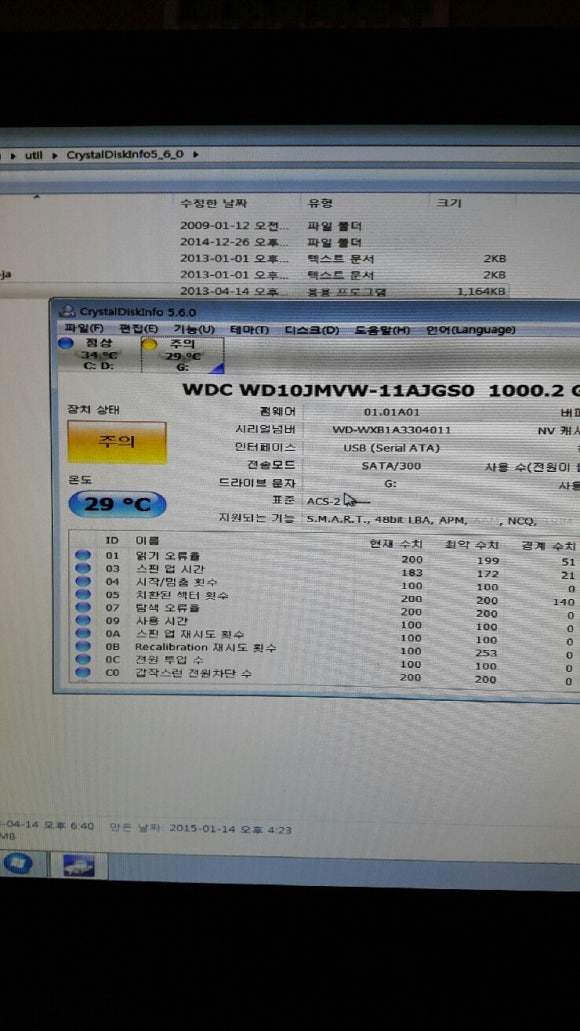Viewport: 580px width, 1031px height.
Task: Click the blue status icon for 0B Recalibration row
Action: (83, 646)
